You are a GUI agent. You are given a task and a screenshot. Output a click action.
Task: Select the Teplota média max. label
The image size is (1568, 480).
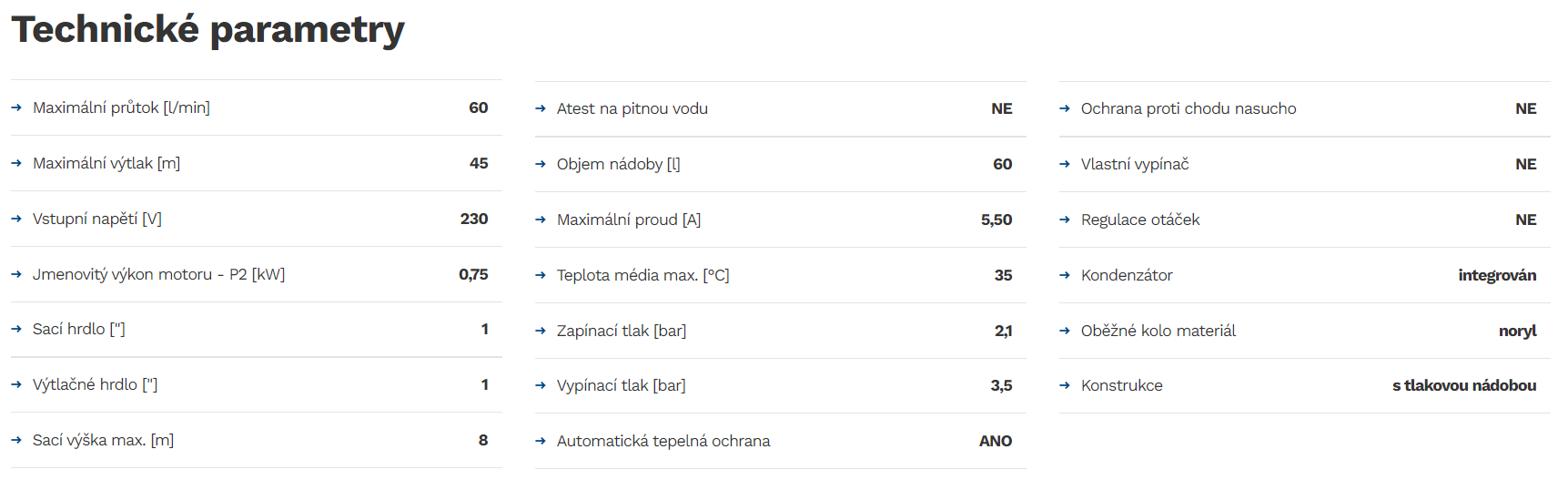click(x=642, y=275)
